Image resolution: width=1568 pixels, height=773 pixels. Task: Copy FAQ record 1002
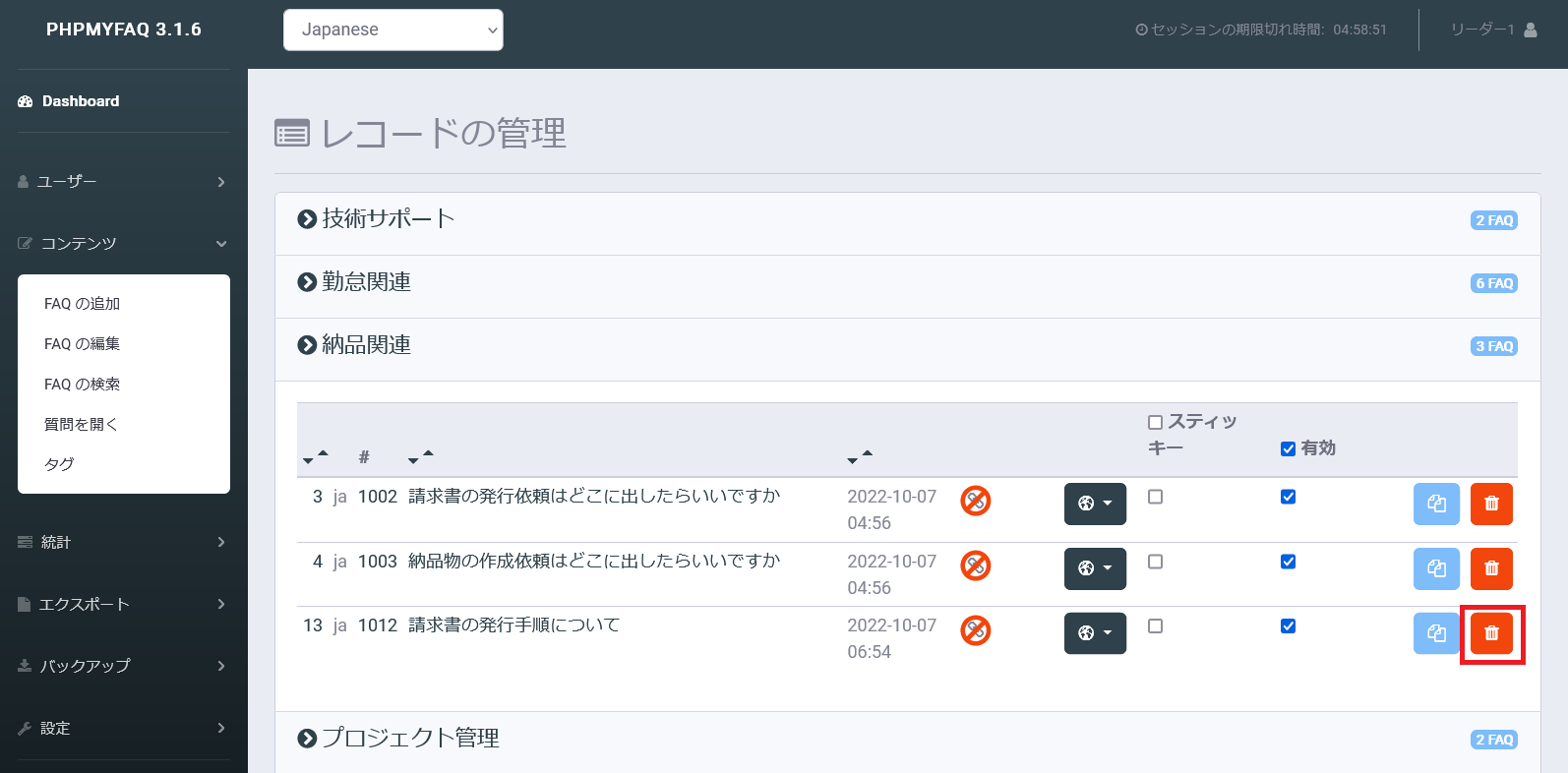coord(1436,504)
